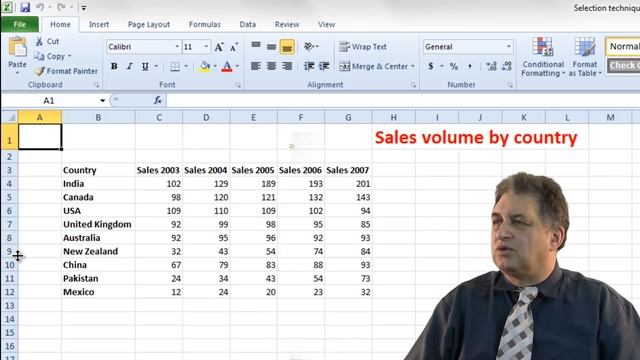The height and width of the screenshot is (360, 640).
Task: Toggle Bold formatting
Action: point(114,67)
